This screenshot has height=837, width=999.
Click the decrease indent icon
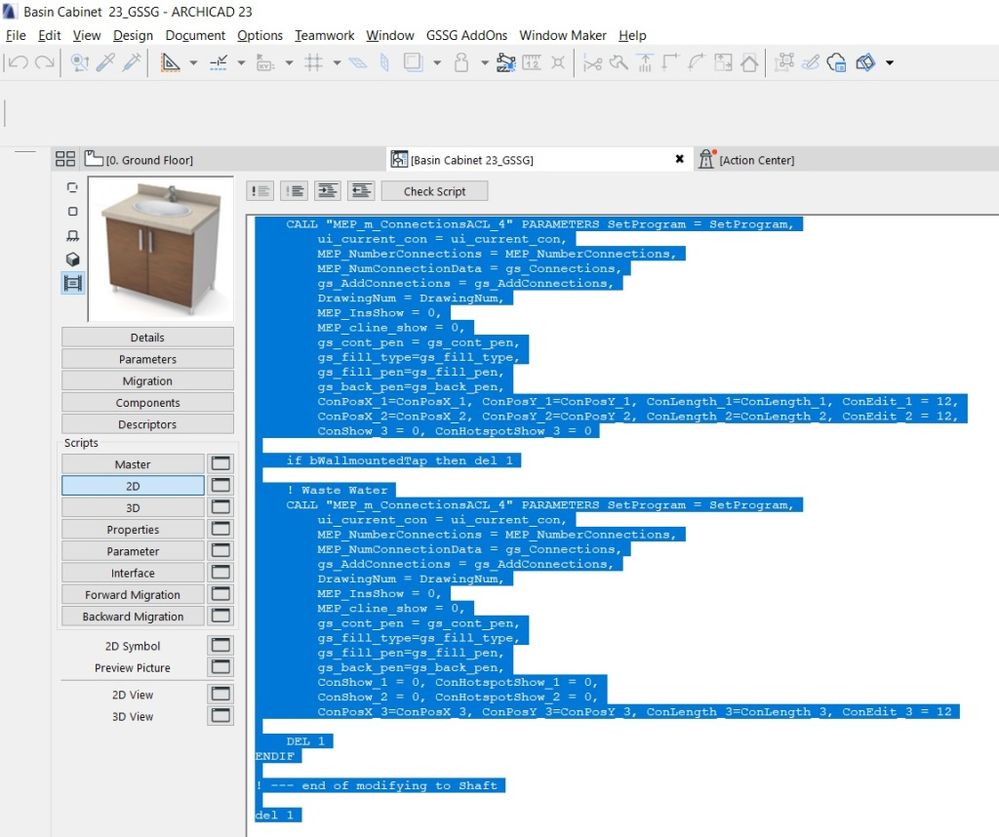click(x=361, y=191)
